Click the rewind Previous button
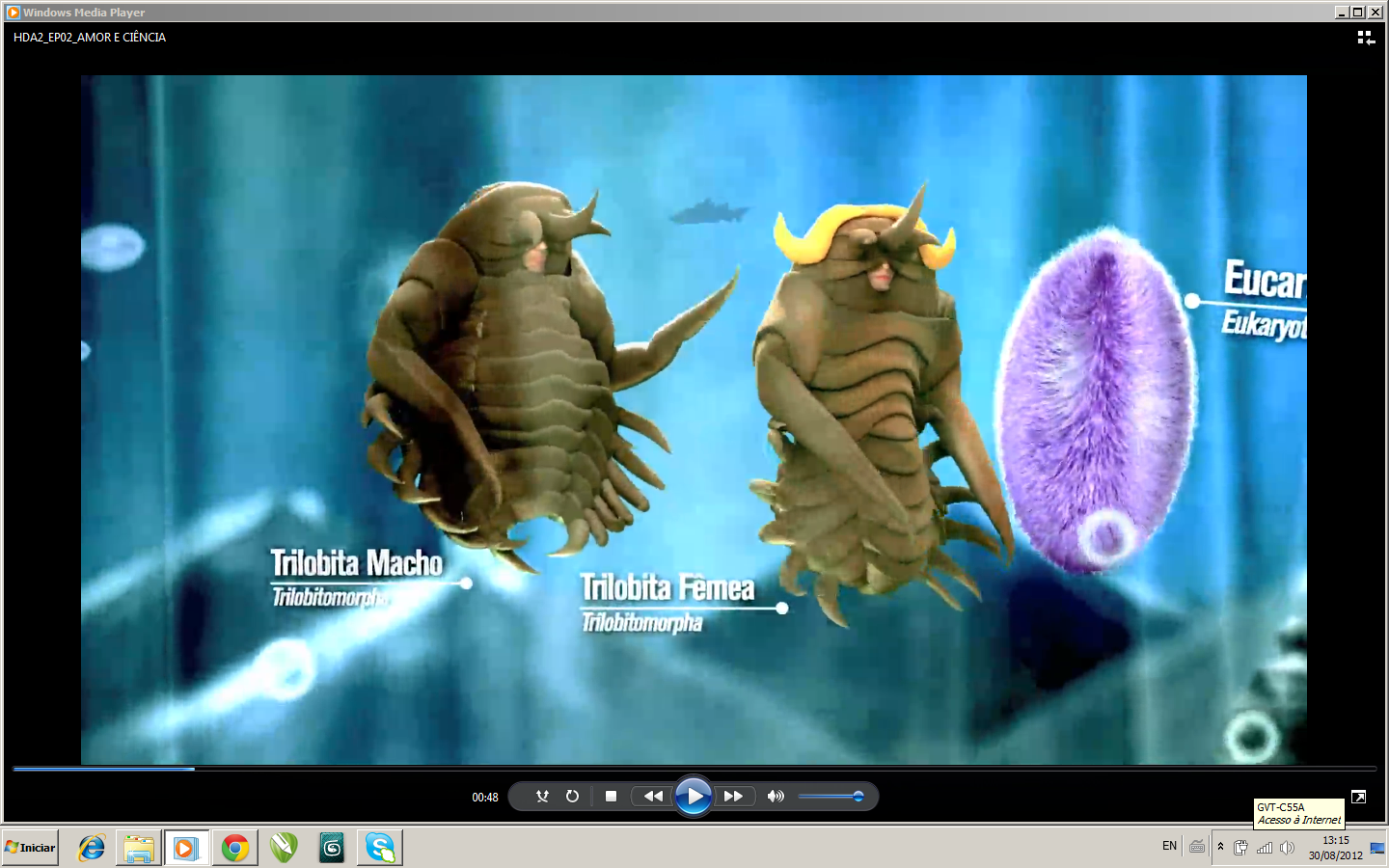 point(653,797)
